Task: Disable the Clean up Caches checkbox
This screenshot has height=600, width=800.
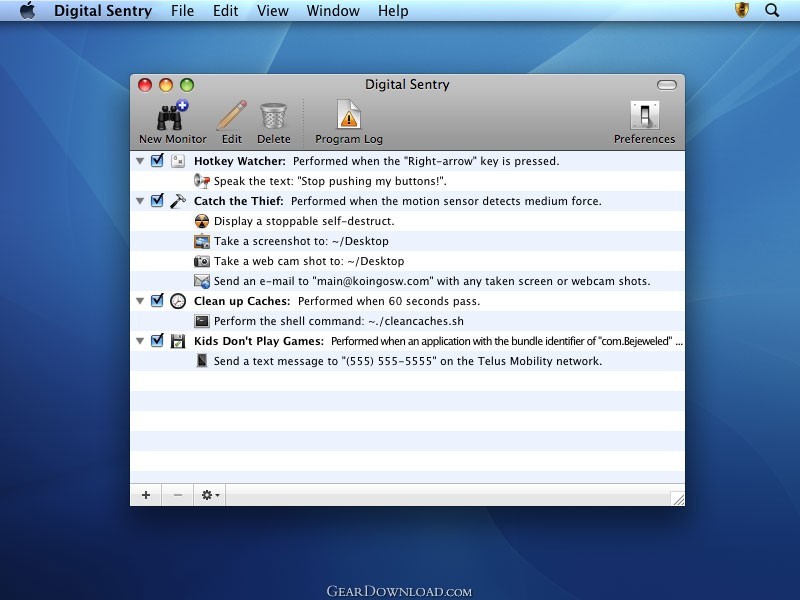Action: 157,301
